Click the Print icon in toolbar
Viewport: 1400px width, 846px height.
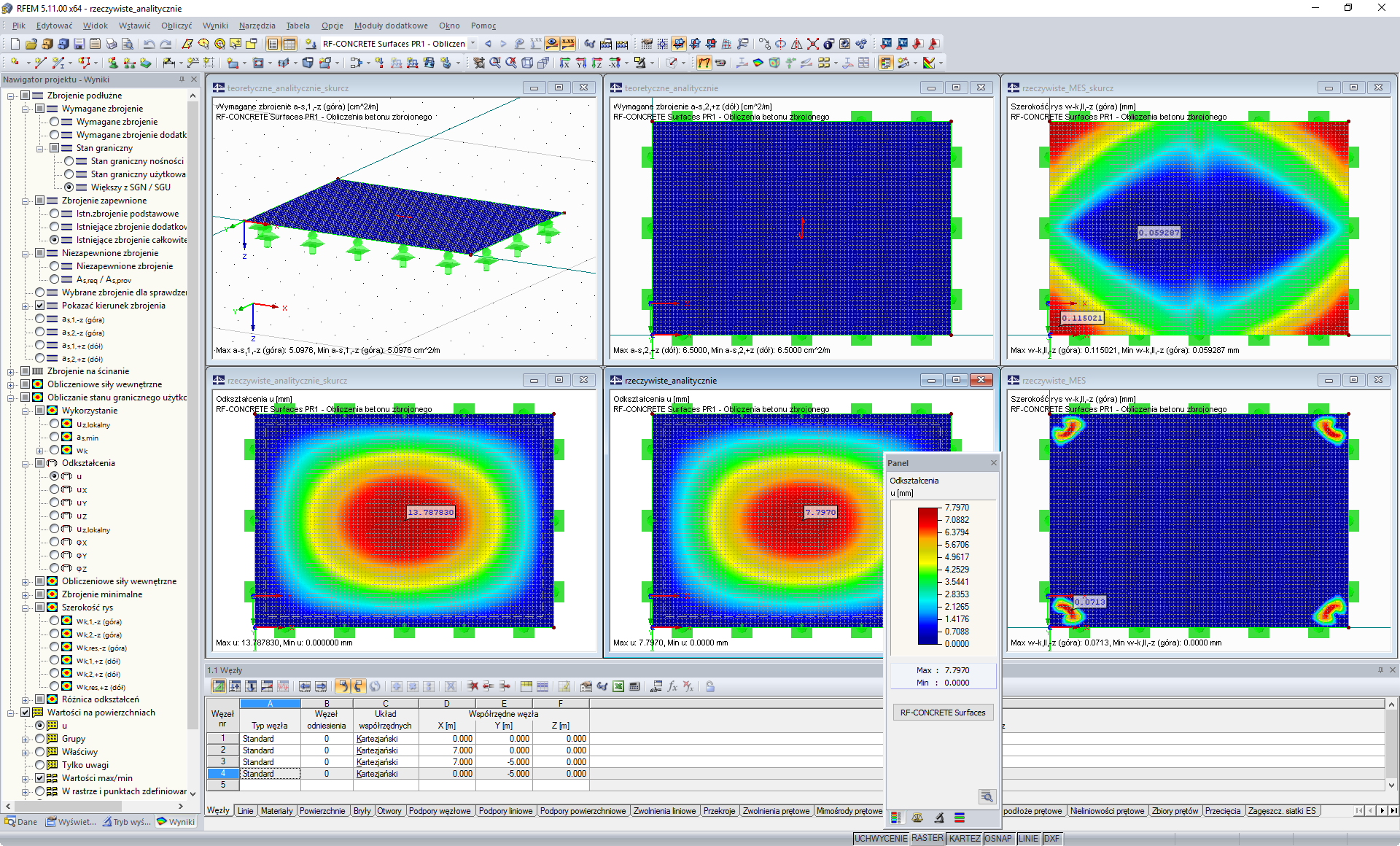(x=111, y=44)
